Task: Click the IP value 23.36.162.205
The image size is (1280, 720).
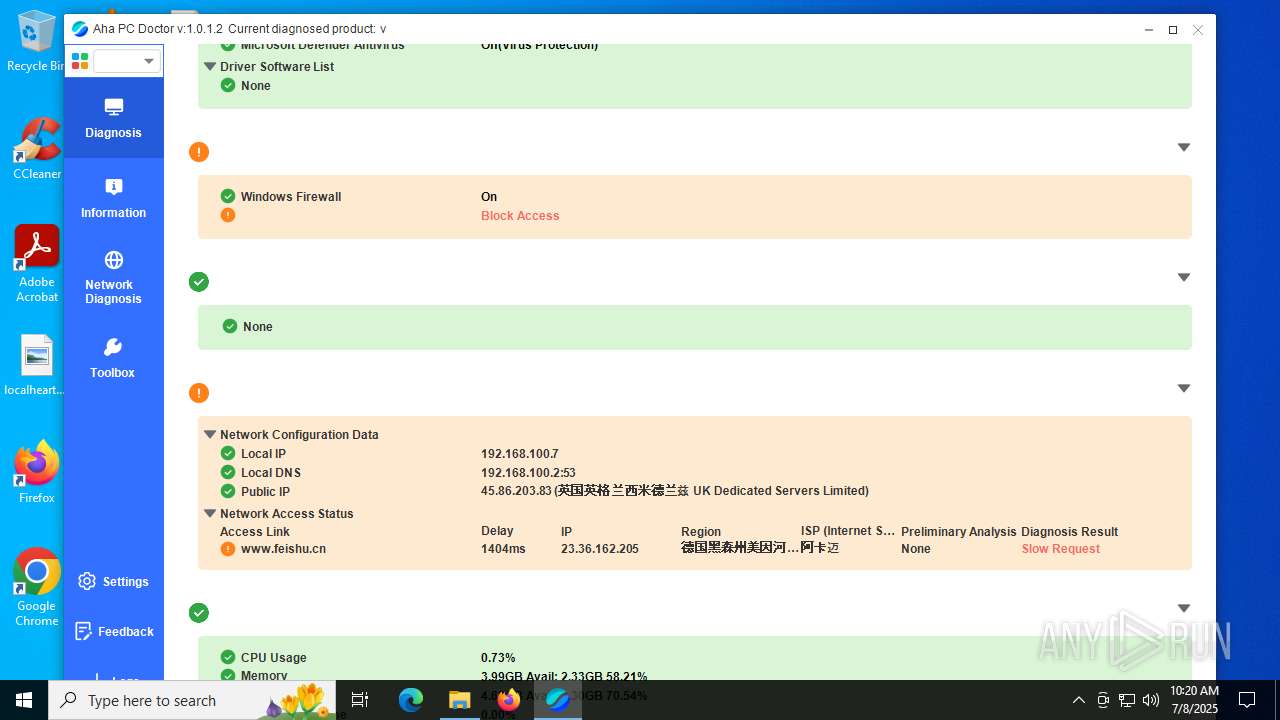Action: pos(600,549)
